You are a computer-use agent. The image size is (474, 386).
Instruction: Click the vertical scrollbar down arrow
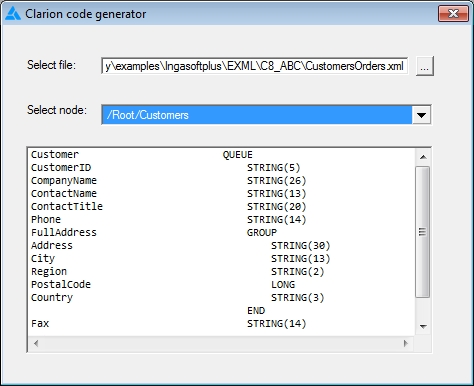tap(423, 327)
